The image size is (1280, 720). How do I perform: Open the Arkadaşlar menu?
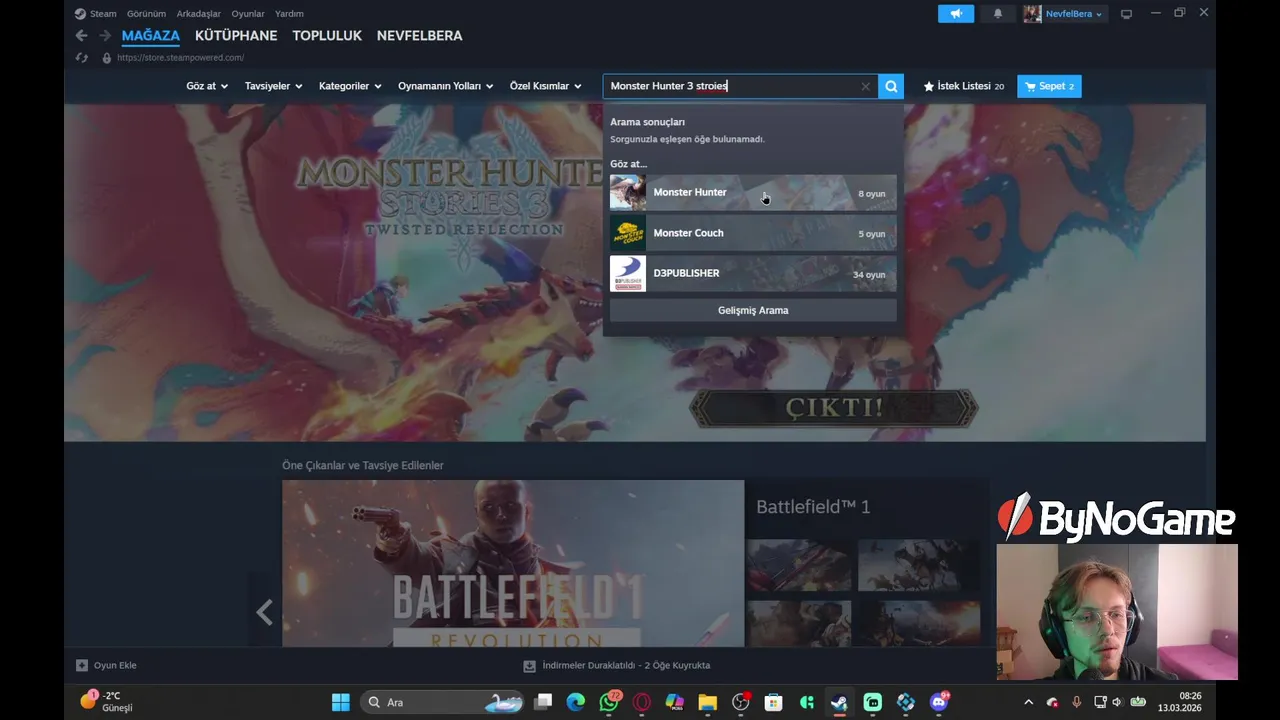click(x=198, y=14)
